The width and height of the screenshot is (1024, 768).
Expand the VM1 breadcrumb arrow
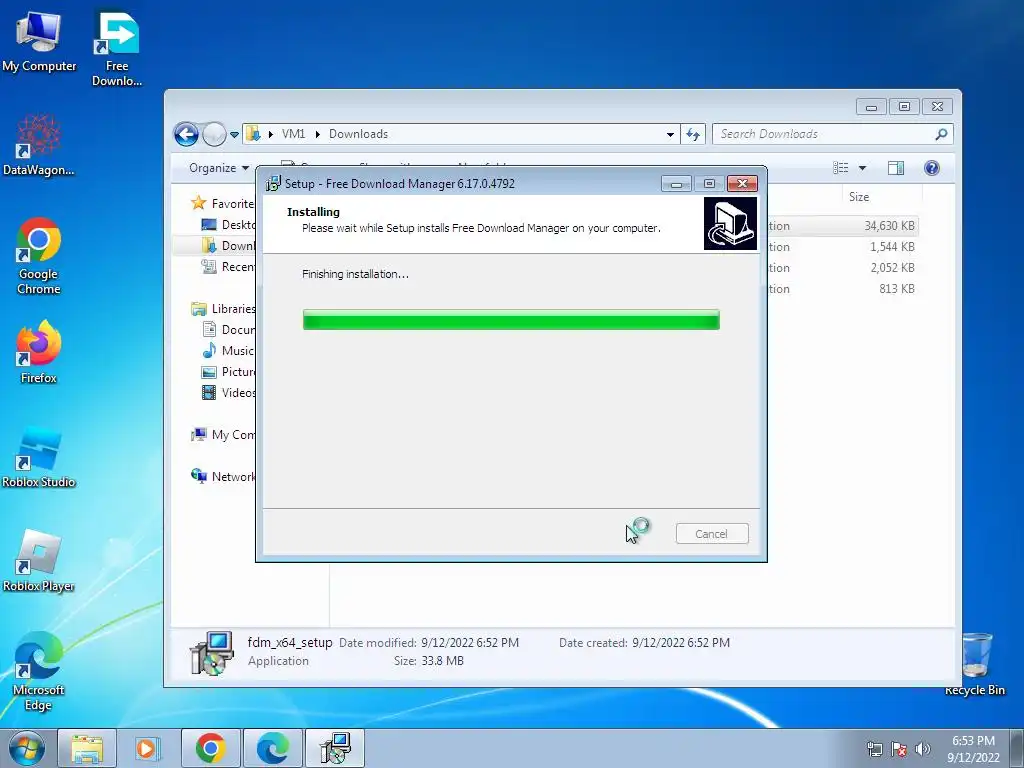[317, 135]
